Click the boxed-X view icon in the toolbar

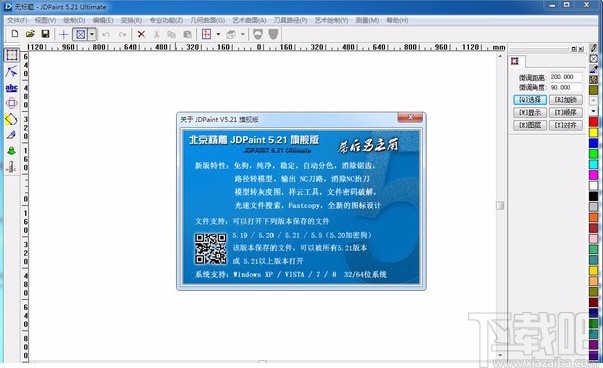[x=80, y=35]
